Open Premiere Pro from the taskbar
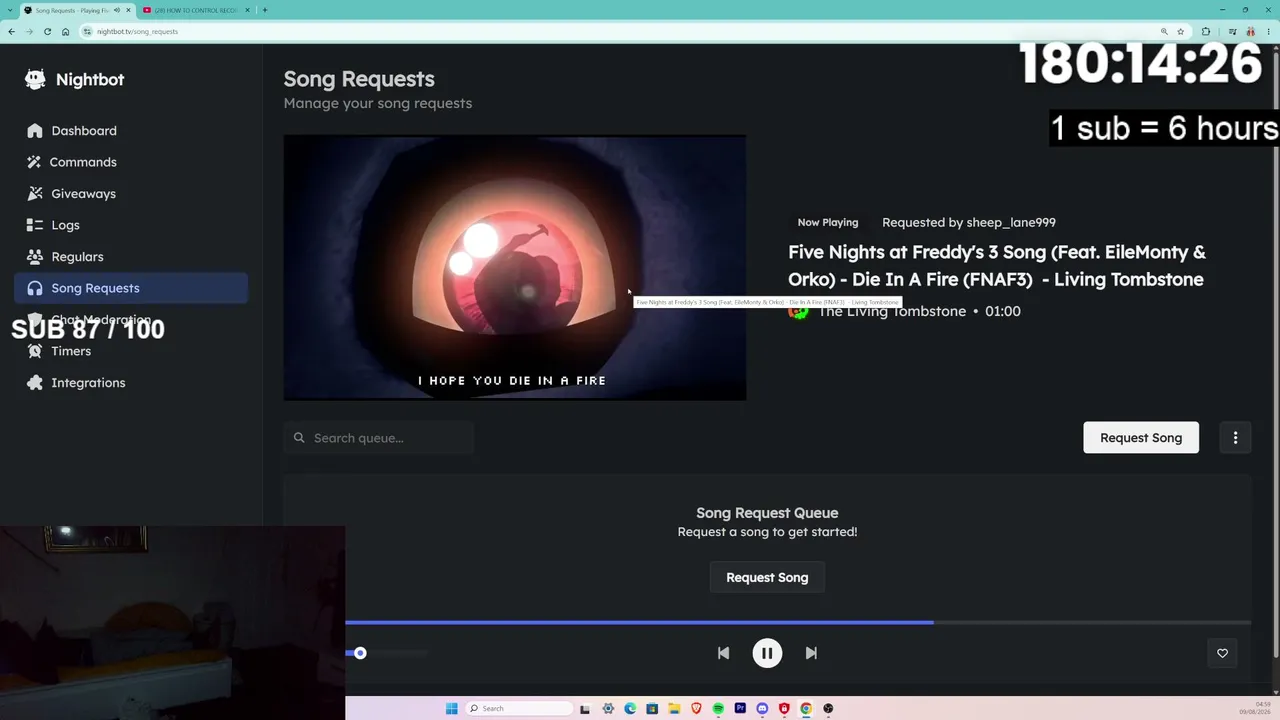 pyautogui.click(x=740, y=709)
